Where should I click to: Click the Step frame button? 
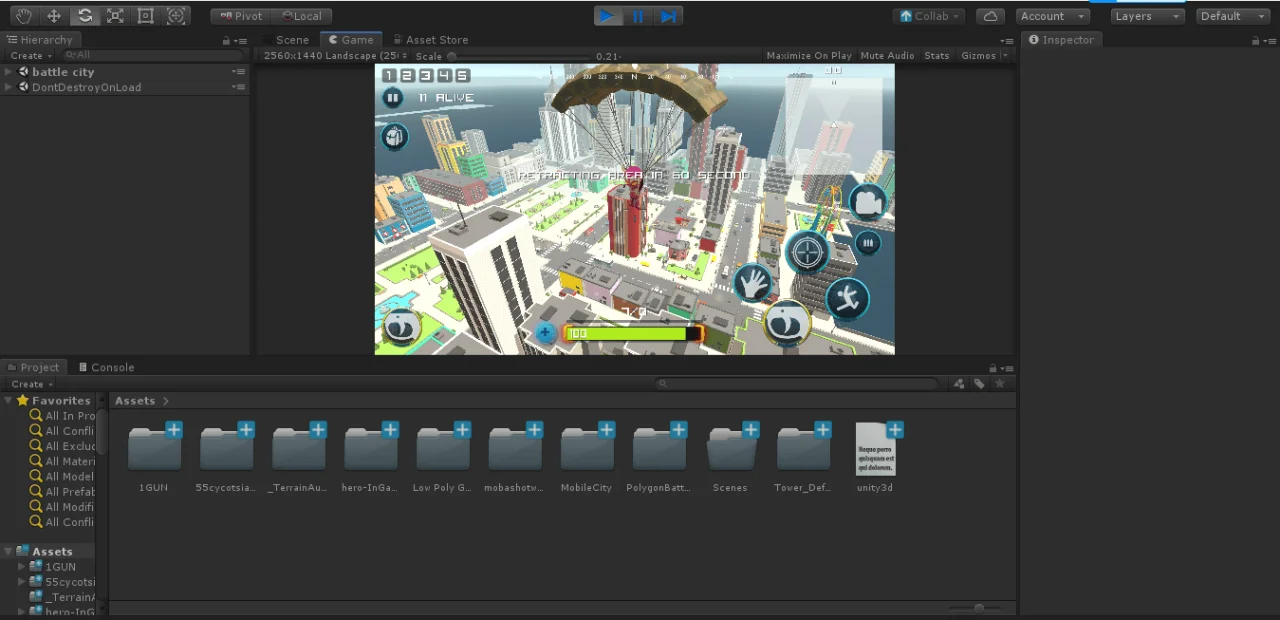click(669, 16)
